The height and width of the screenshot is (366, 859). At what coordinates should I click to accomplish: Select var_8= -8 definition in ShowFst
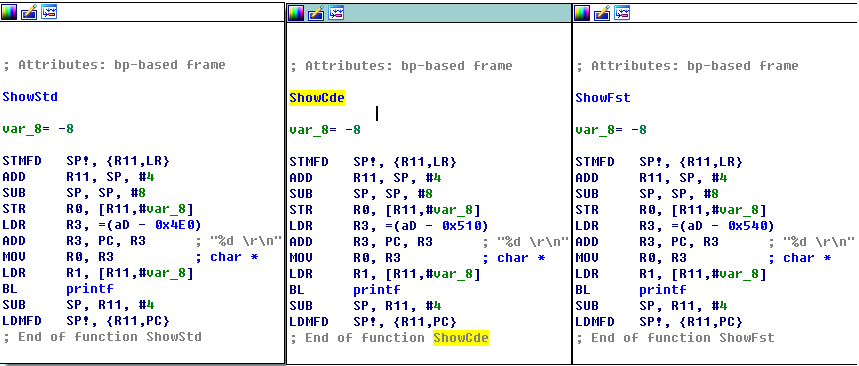(611, 130)
